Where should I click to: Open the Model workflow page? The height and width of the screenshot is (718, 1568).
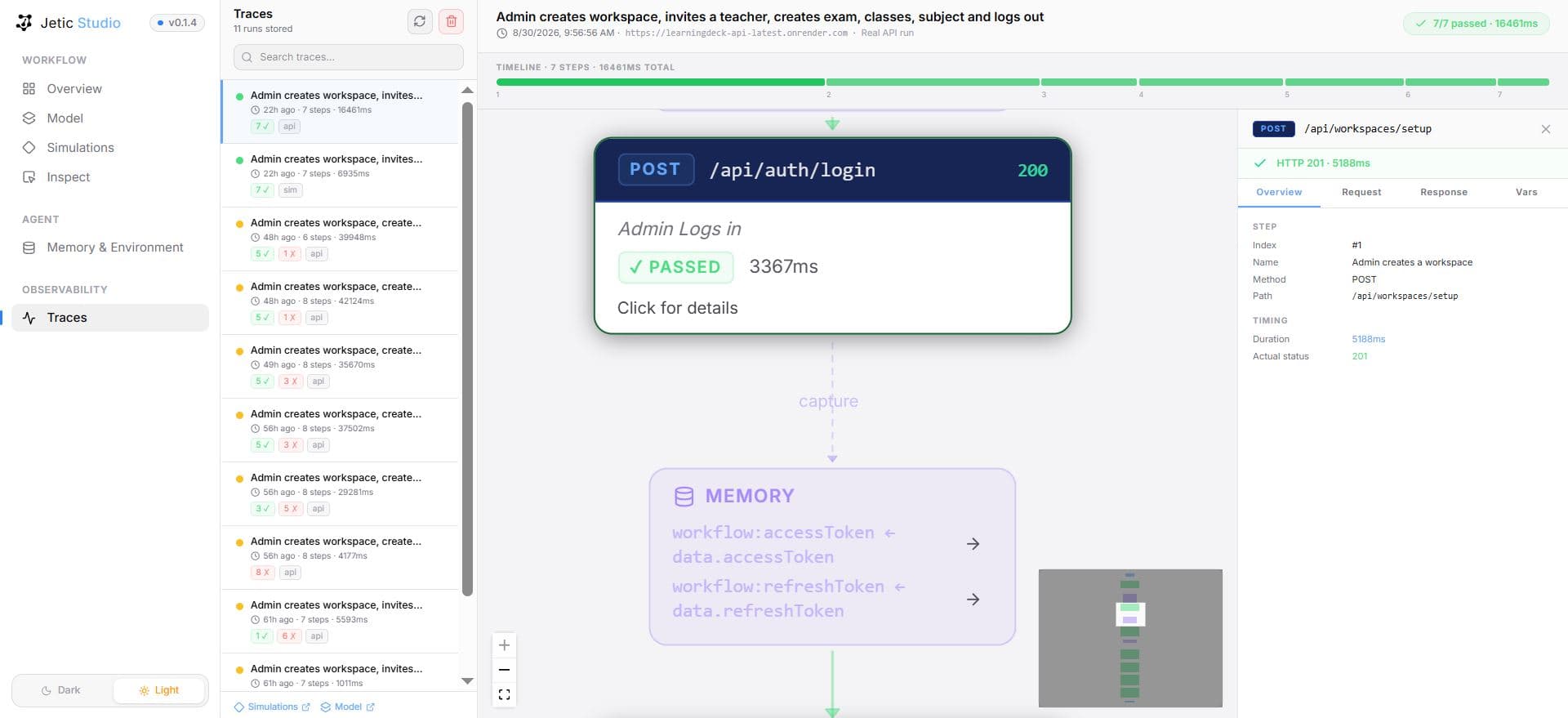pos(110,118)
